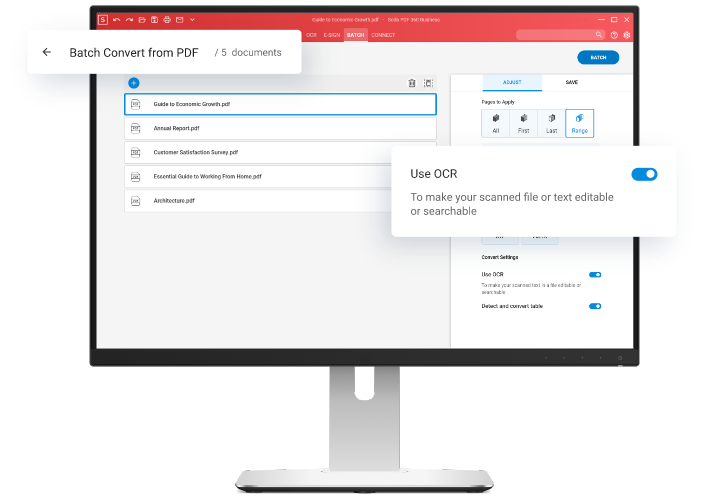Add a document with the blue plus icon
This screenshot has height=497, width=704.
tap(134, 83)
